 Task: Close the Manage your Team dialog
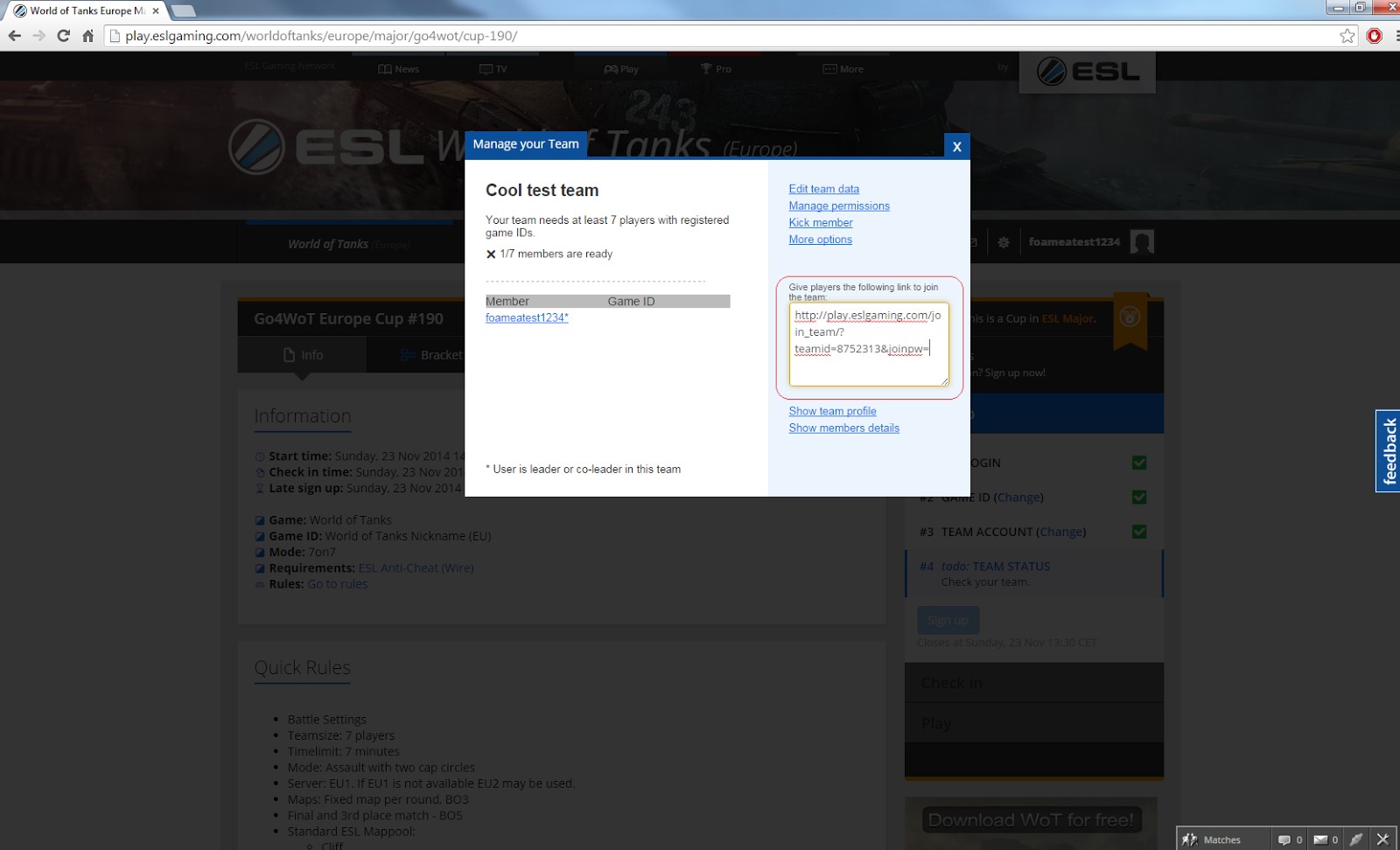coord(956,146)
